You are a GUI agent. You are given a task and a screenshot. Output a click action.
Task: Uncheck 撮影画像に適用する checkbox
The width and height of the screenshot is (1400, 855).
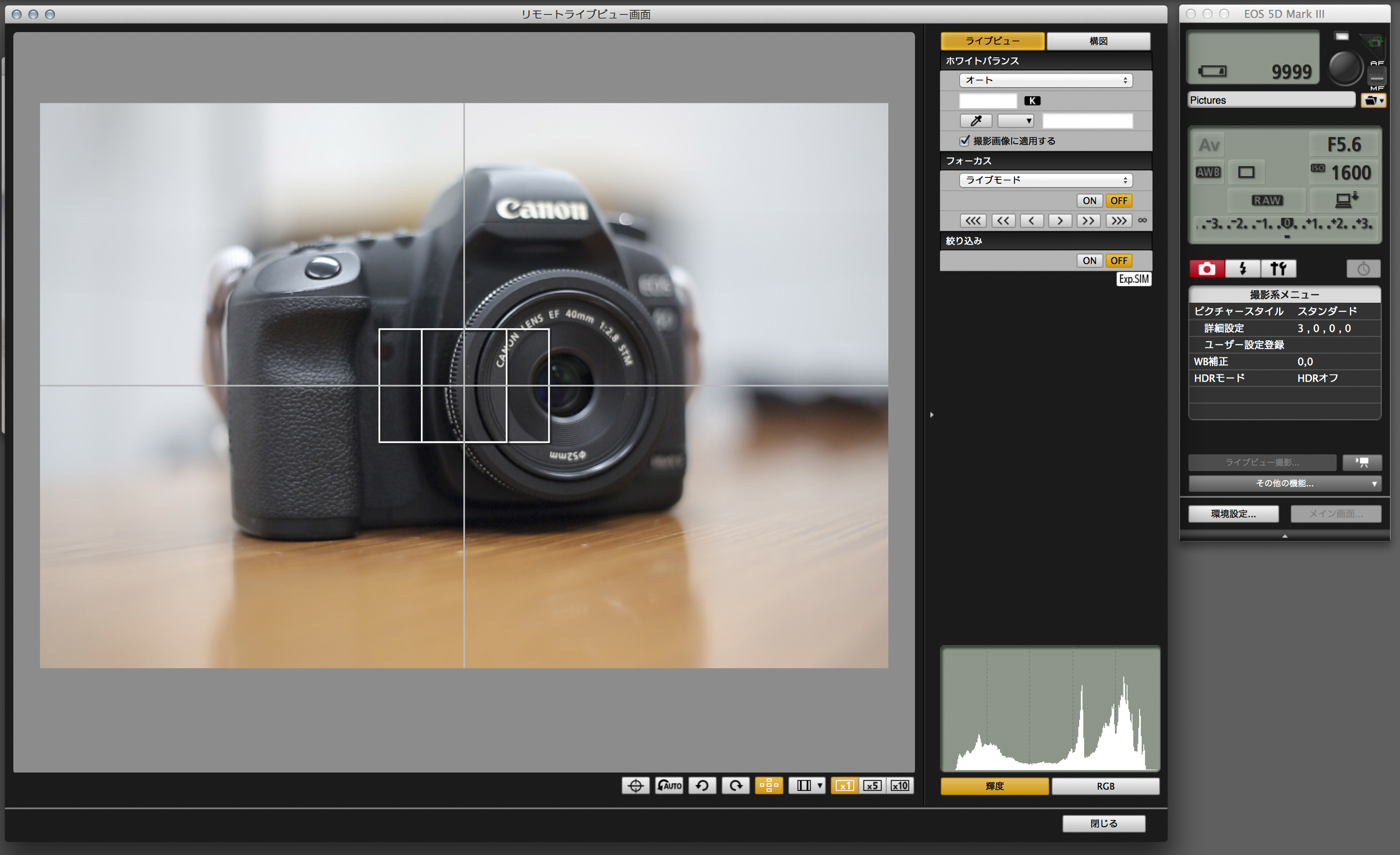point(964,141)
